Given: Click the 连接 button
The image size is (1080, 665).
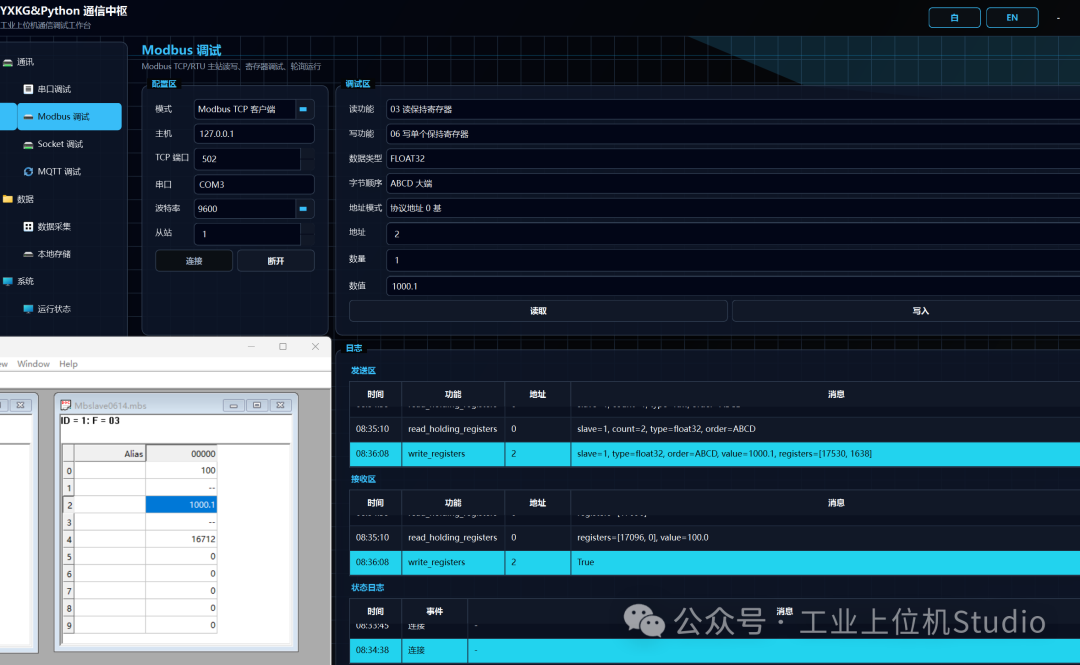Looking at the screenshot, I should pos(194,261).
